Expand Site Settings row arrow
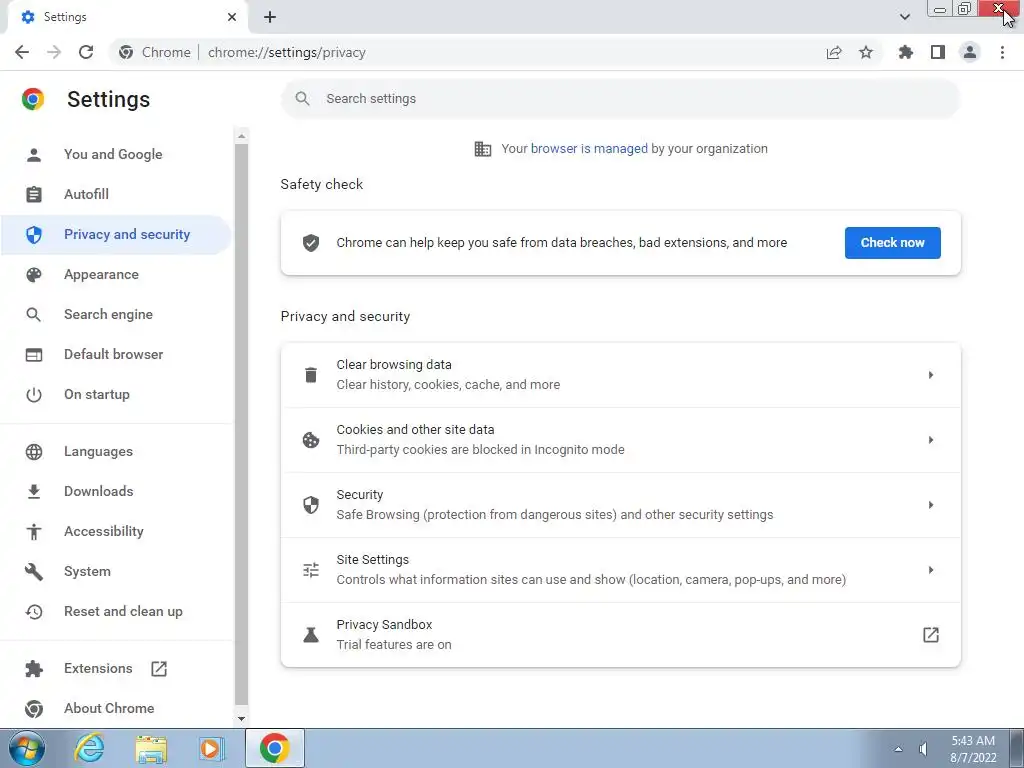The height and width of the screenshot is (768, 1024). (931, 570)
